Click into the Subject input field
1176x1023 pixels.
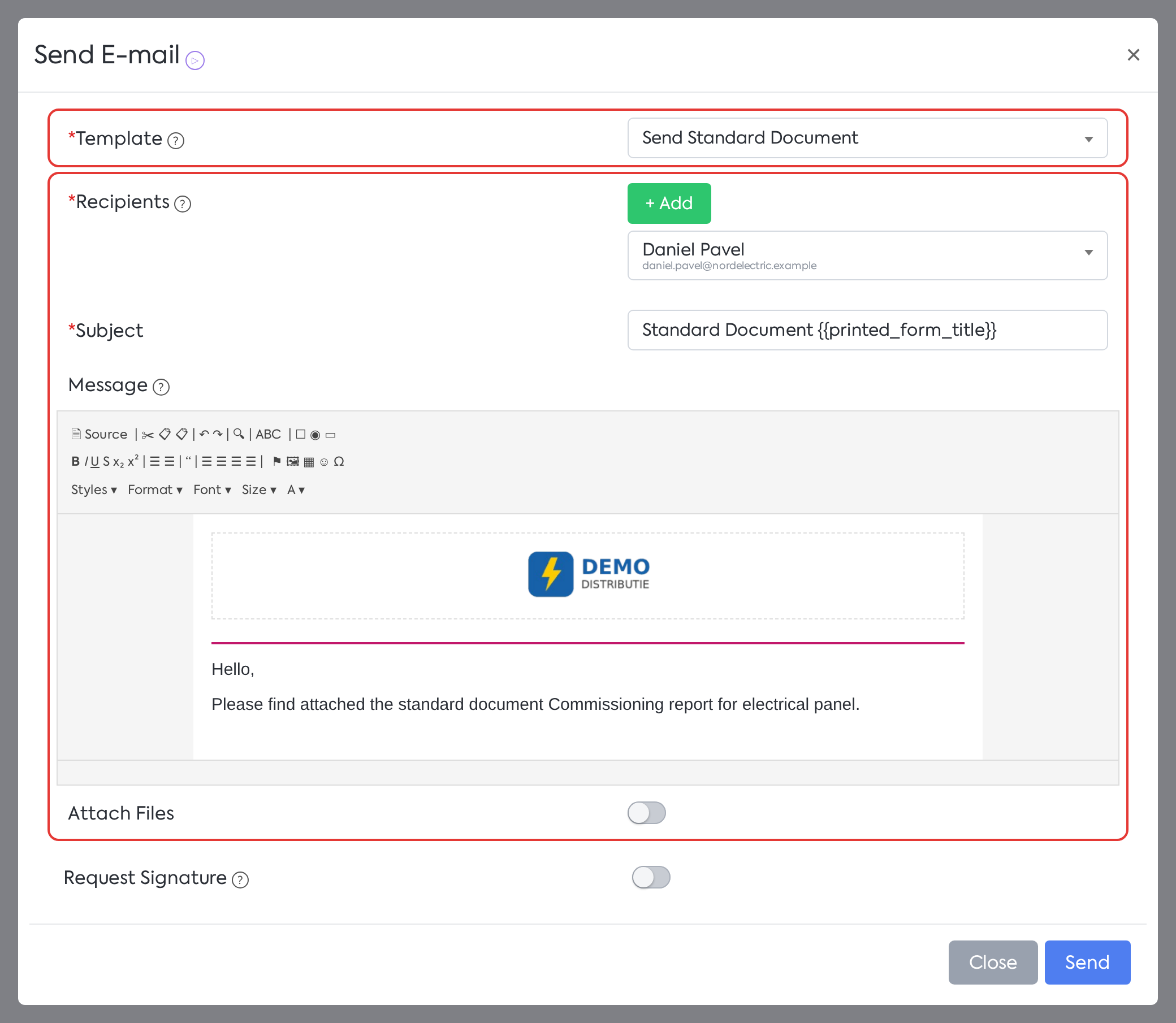click(867, 330)
